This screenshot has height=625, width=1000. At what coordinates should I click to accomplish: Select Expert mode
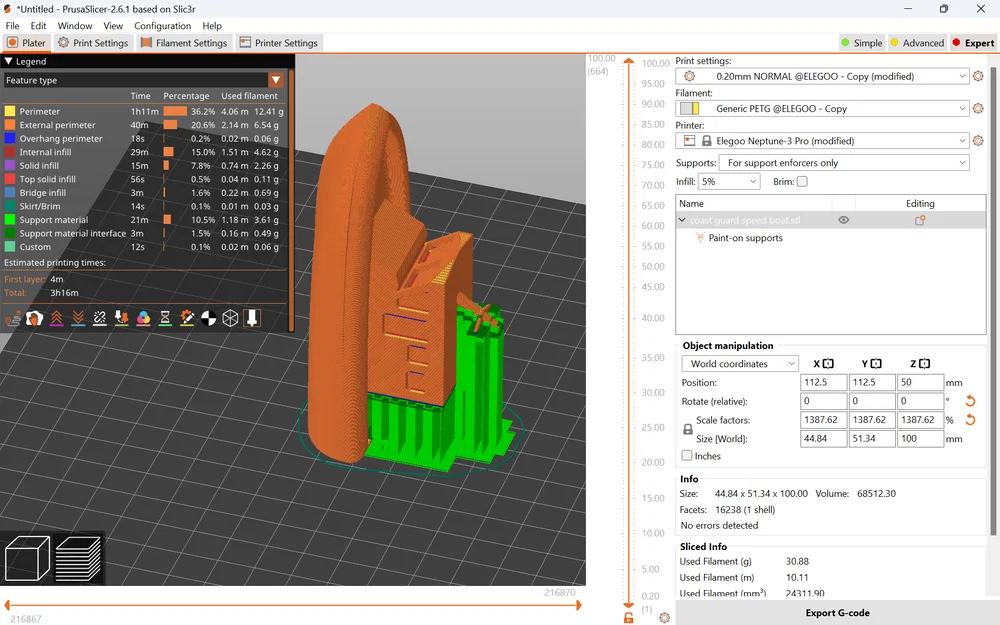(973, 43)
